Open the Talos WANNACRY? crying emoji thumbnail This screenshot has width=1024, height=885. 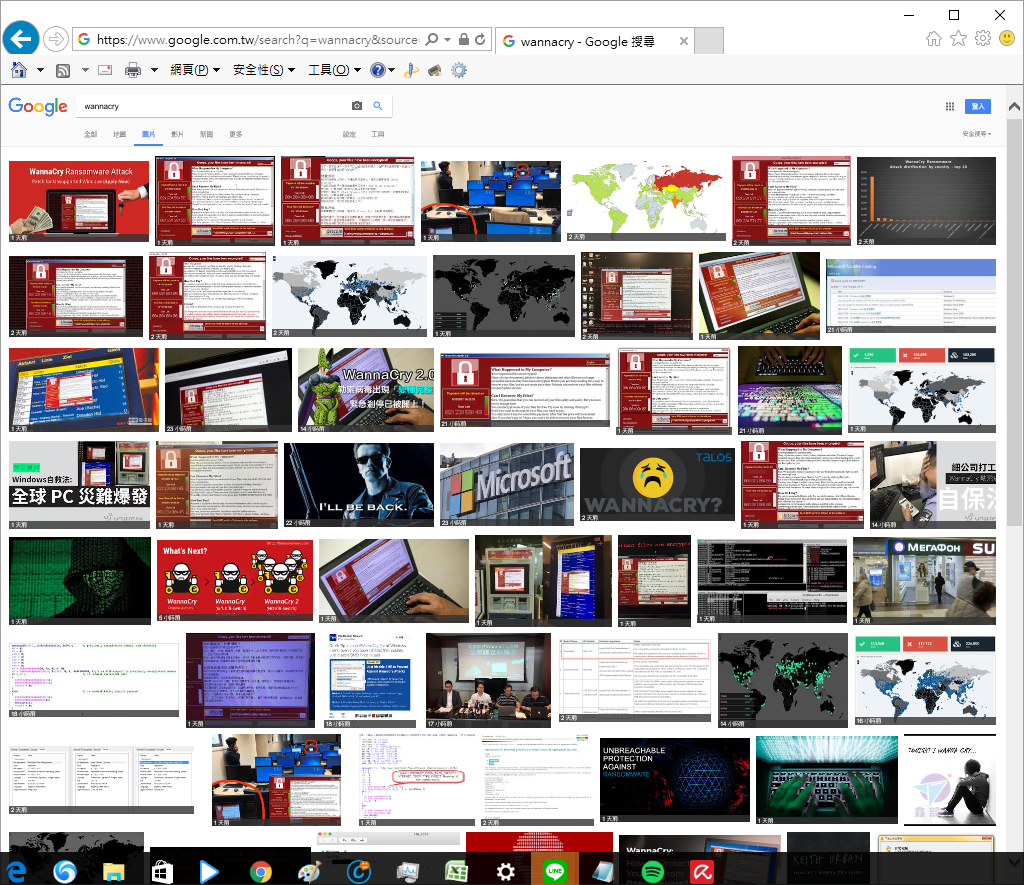pyautogui.click(x=657, y=485)
